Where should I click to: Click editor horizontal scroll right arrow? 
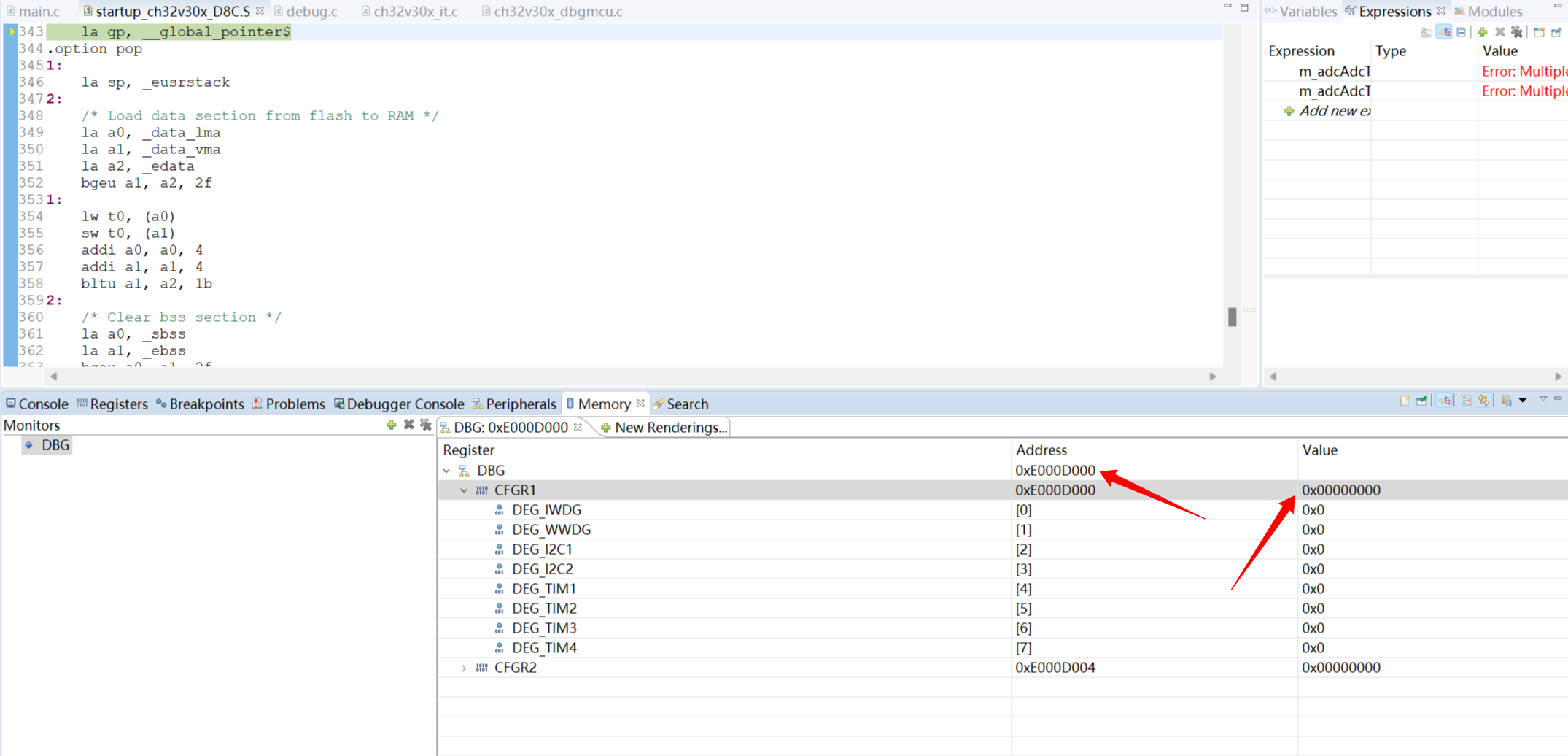(1212, 377)
